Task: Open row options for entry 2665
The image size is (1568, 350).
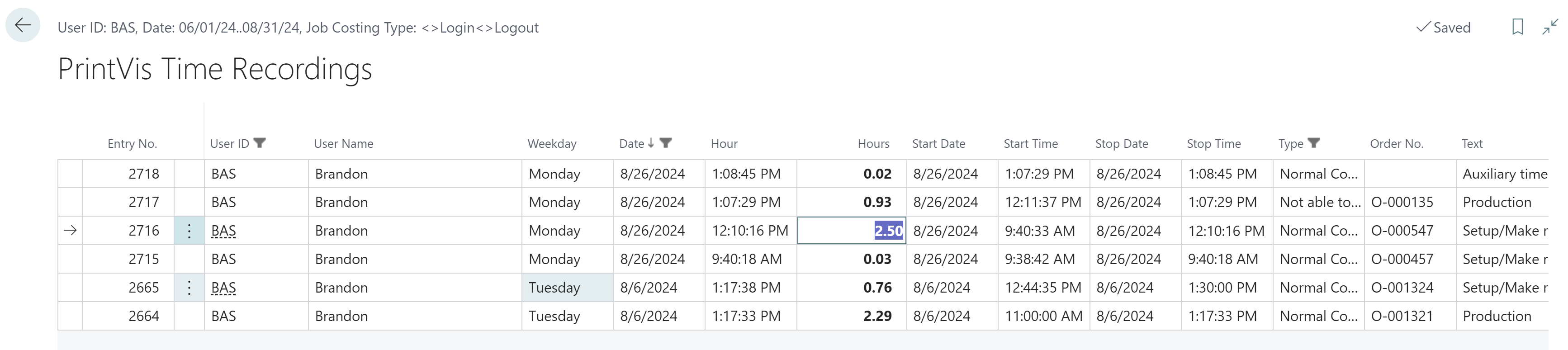Action: pyautogui.click(x=189, y=287)
